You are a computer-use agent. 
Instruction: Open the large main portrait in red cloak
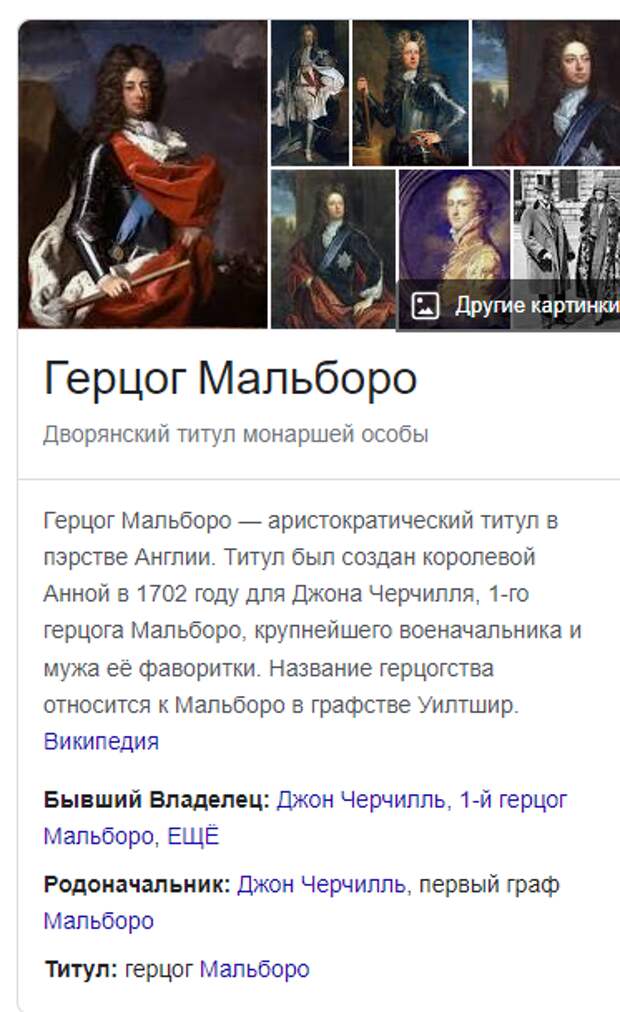click(143, 174)
